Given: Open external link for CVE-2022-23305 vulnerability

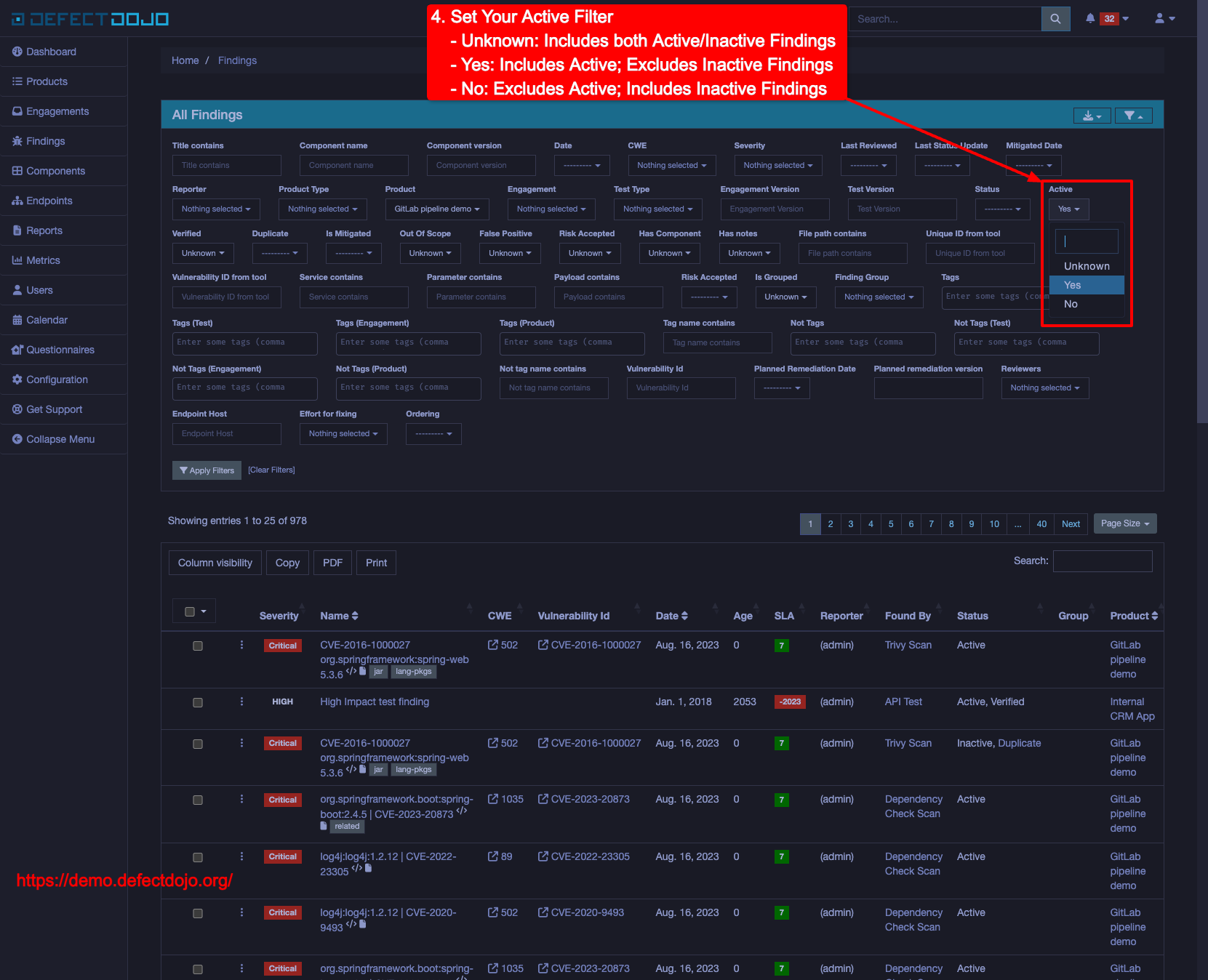Looking at the screenshot, I should coord(543,856).
